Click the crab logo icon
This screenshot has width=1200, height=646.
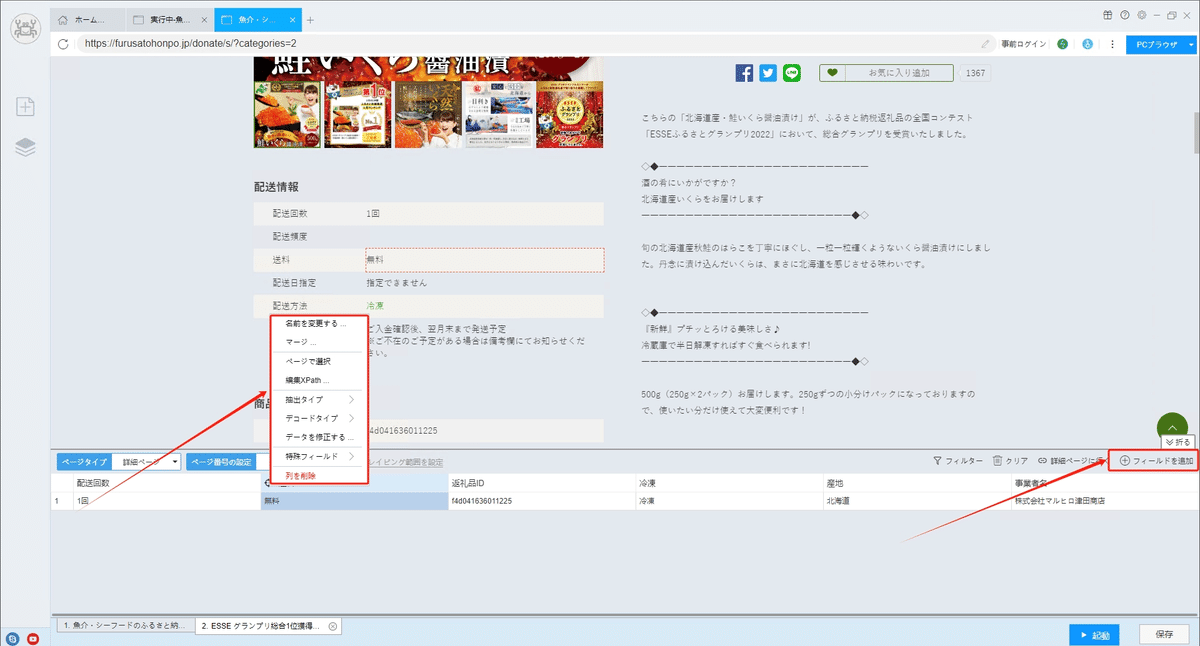pos(24,29)
